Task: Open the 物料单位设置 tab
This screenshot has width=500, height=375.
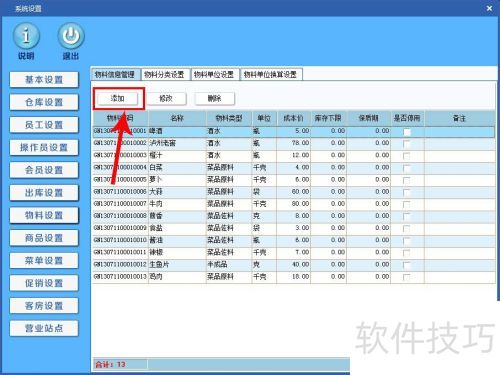Action: (x=214, y=74)
